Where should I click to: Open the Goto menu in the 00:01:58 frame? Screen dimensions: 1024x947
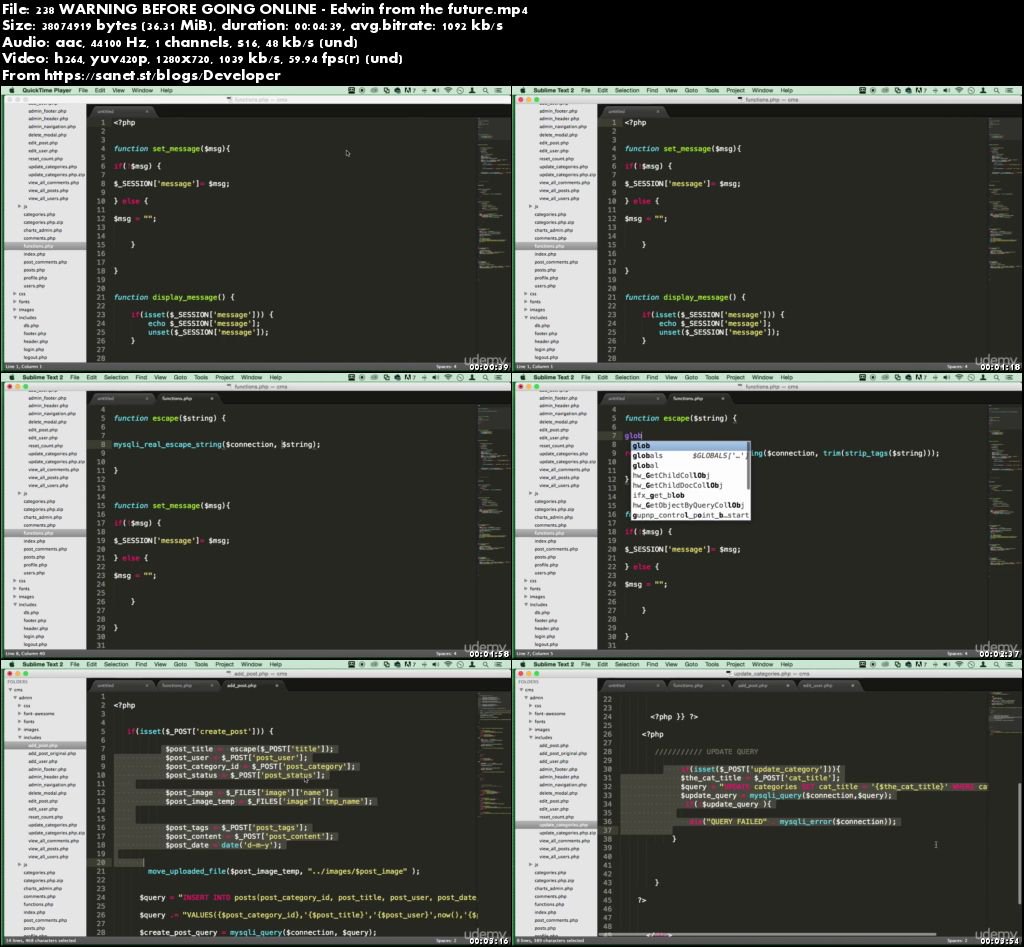pos(180,377)
